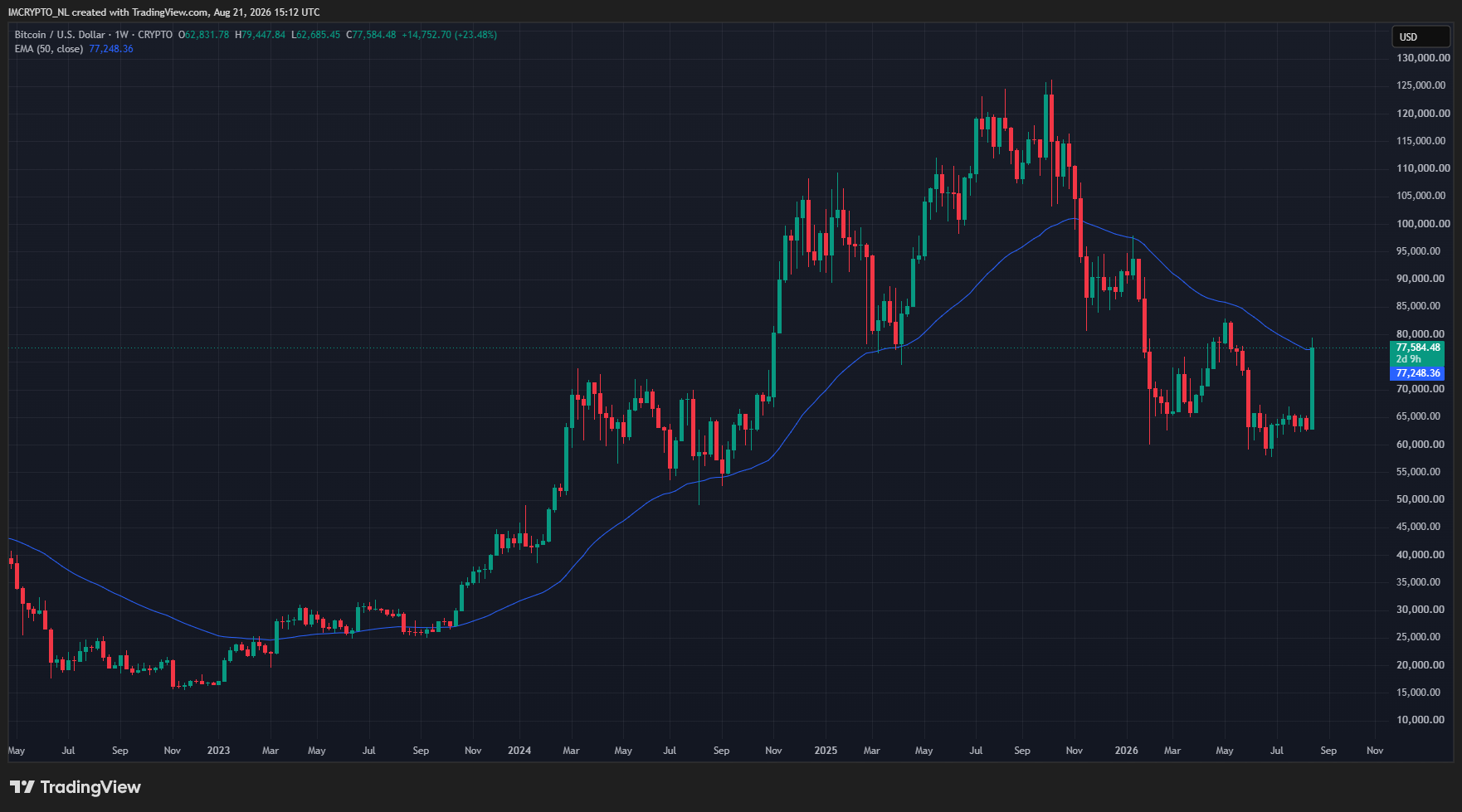This screenshot has height=812, width=1462.
Task: Click the 10,000.00 price axis label
Action: [1421, 720]
